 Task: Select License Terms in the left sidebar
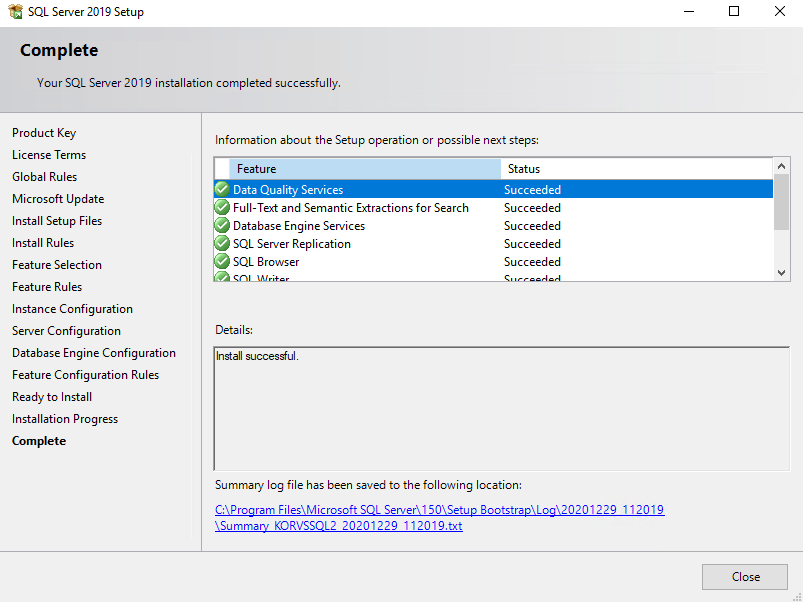(x=48, y=154)
